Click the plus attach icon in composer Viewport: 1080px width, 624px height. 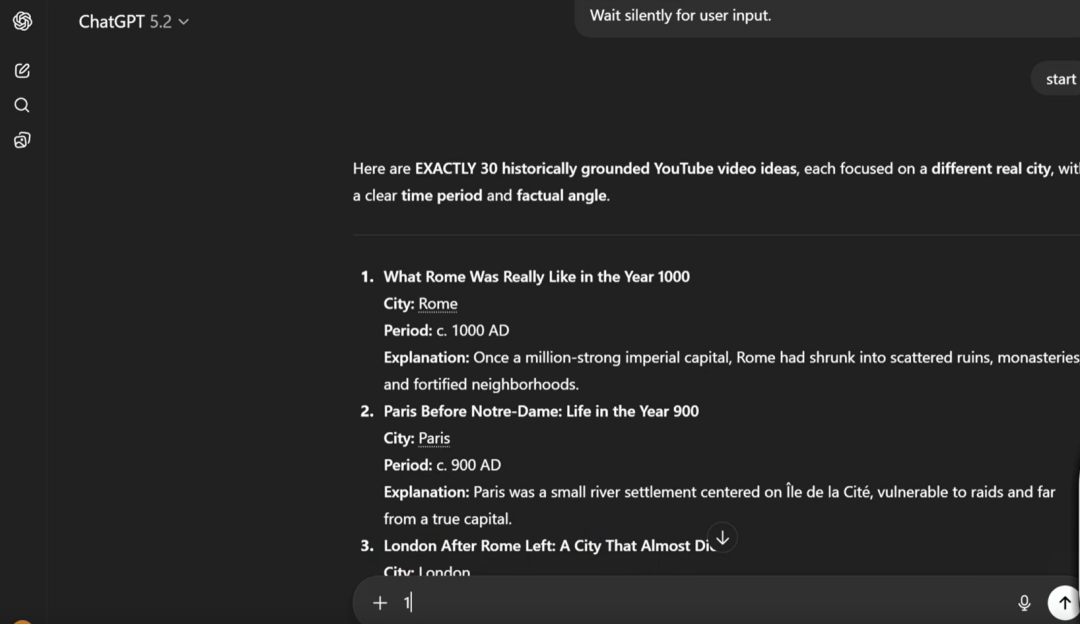tap(380, 602)
